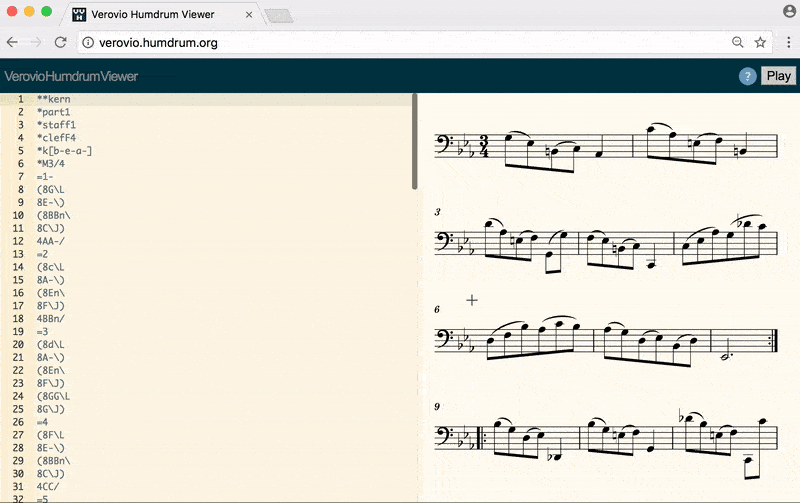Click line 5 text *k[b-e-a-]

coord(64,150)
